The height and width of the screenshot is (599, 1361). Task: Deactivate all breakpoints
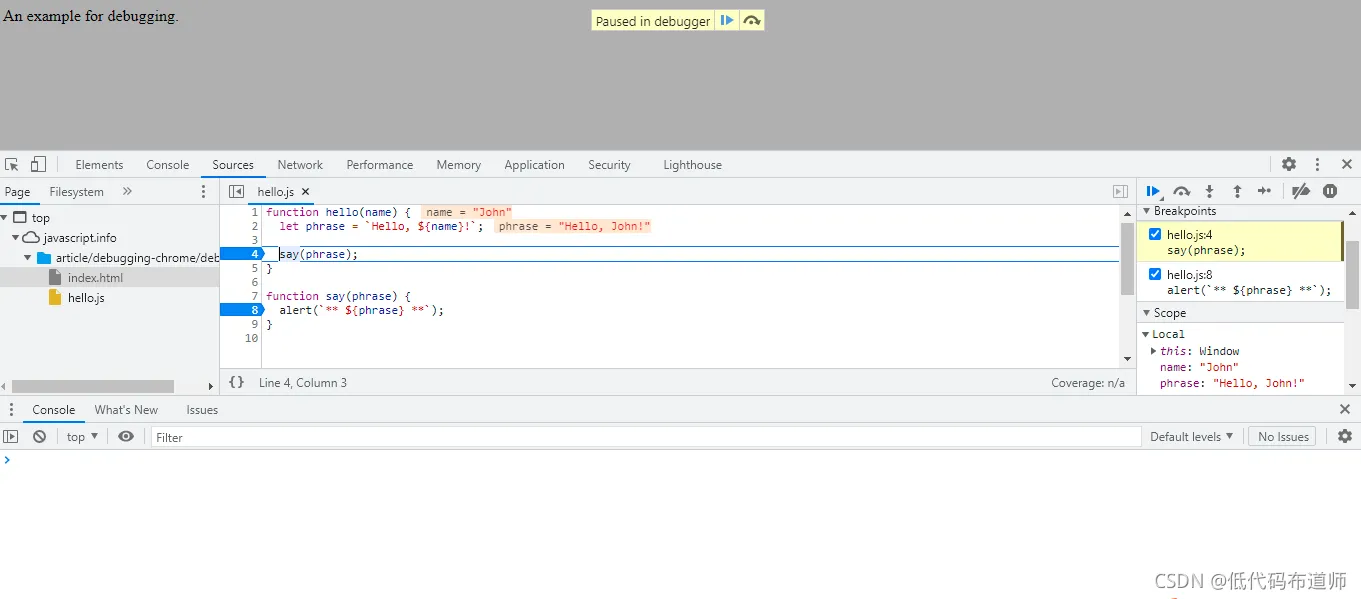[1301, 191]
